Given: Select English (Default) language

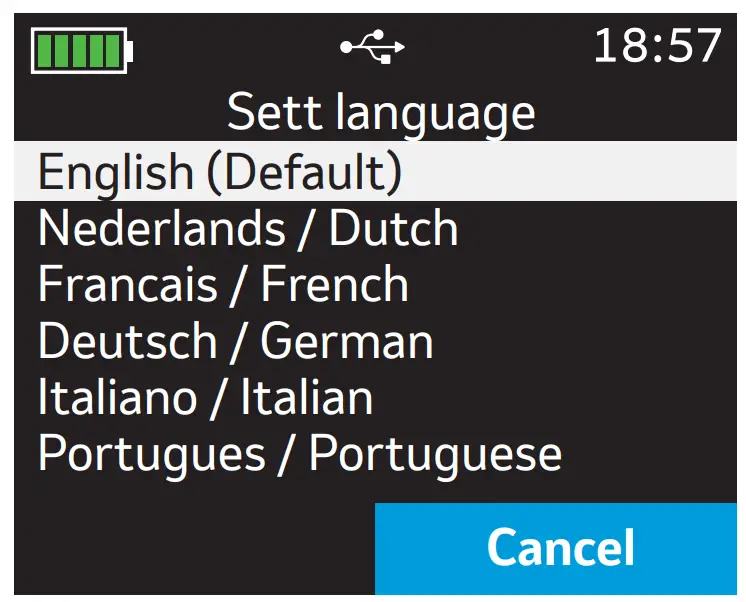Looking at the screenshot, I should click(220, 172).
